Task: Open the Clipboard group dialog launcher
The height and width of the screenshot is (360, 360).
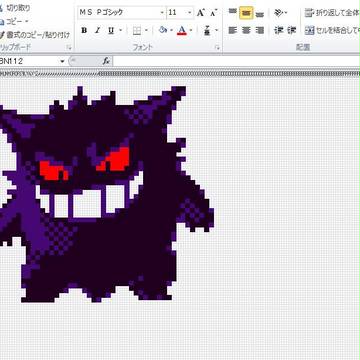Action: 69,48
